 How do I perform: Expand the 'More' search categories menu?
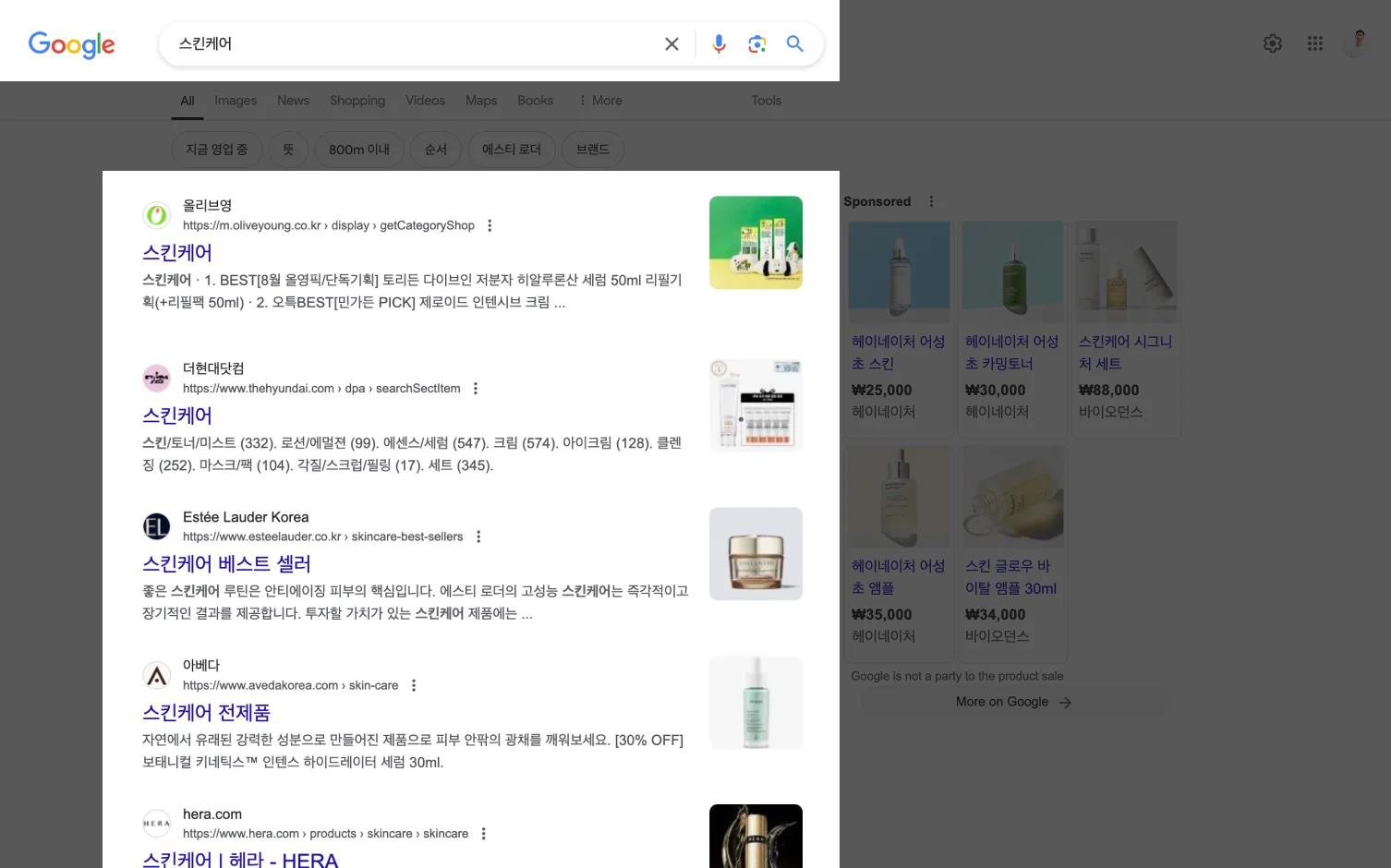coord(600,100)
